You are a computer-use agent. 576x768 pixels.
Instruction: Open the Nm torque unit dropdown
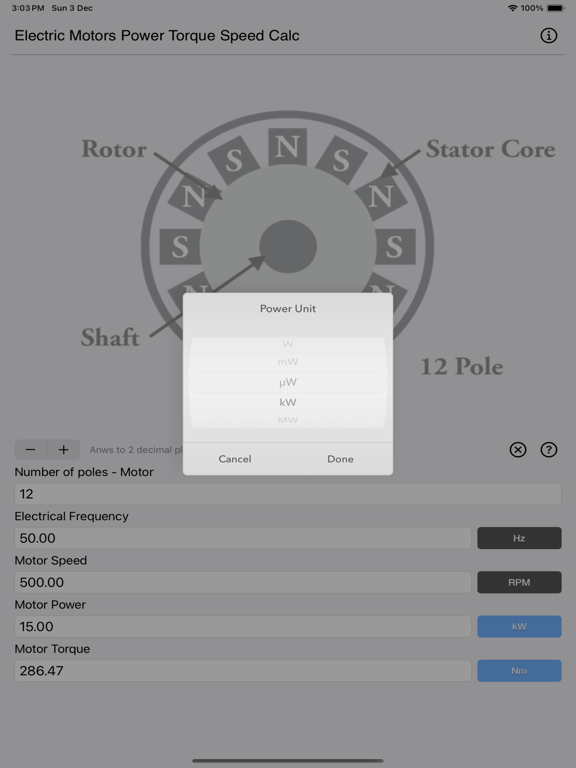pyautogui.click(x=519, y=671)
